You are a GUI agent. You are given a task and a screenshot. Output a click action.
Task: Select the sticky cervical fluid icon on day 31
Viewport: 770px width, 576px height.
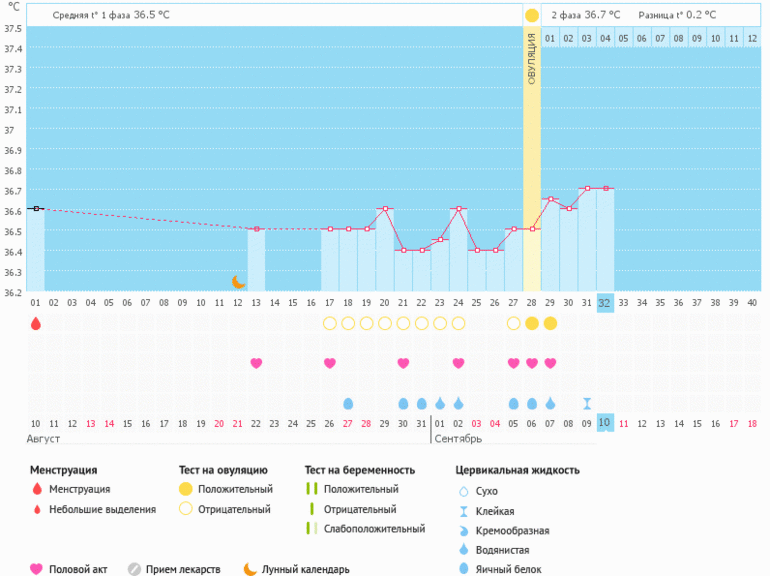point(587,403)
